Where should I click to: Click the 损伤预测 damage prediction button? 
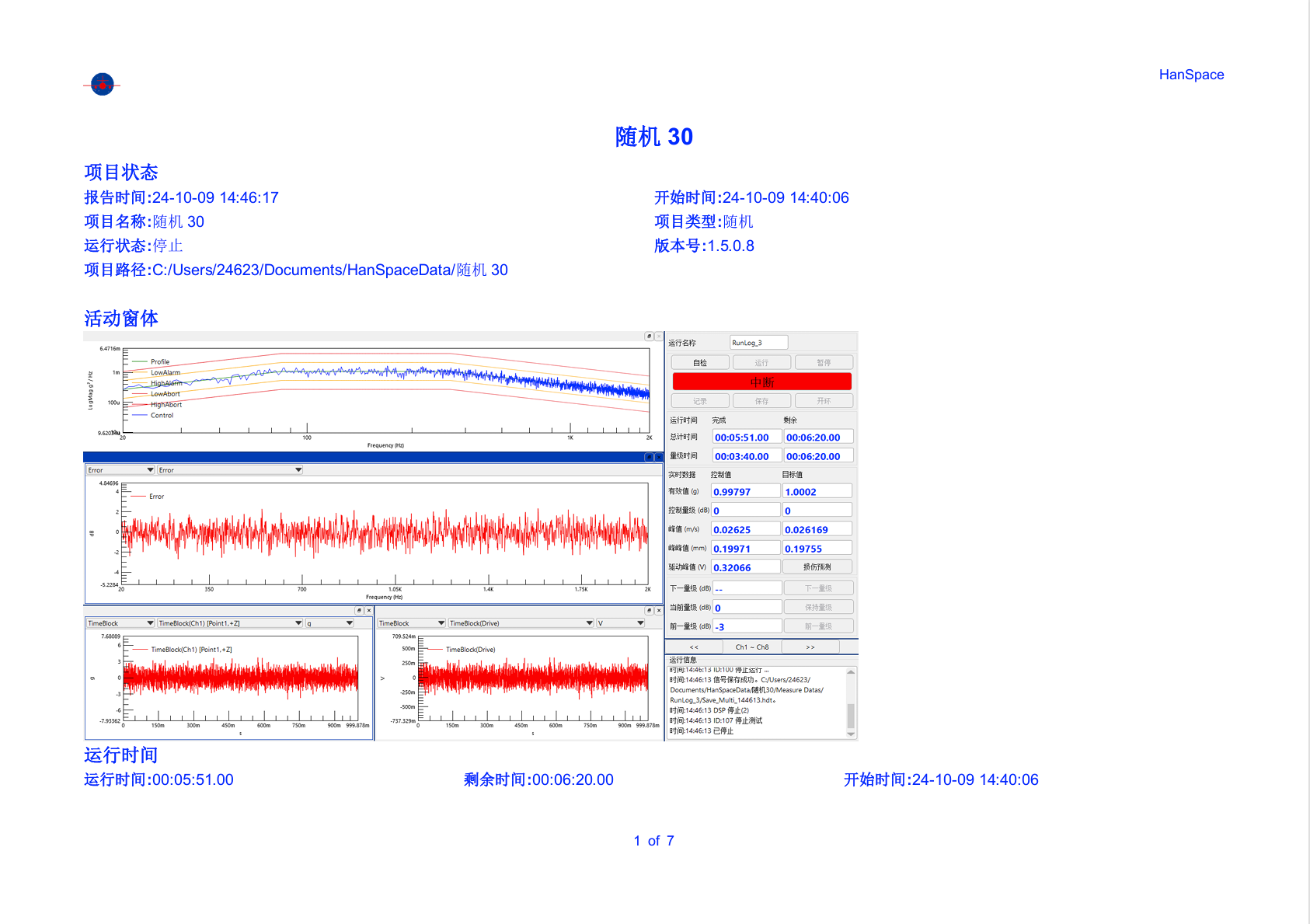[817, 567]
